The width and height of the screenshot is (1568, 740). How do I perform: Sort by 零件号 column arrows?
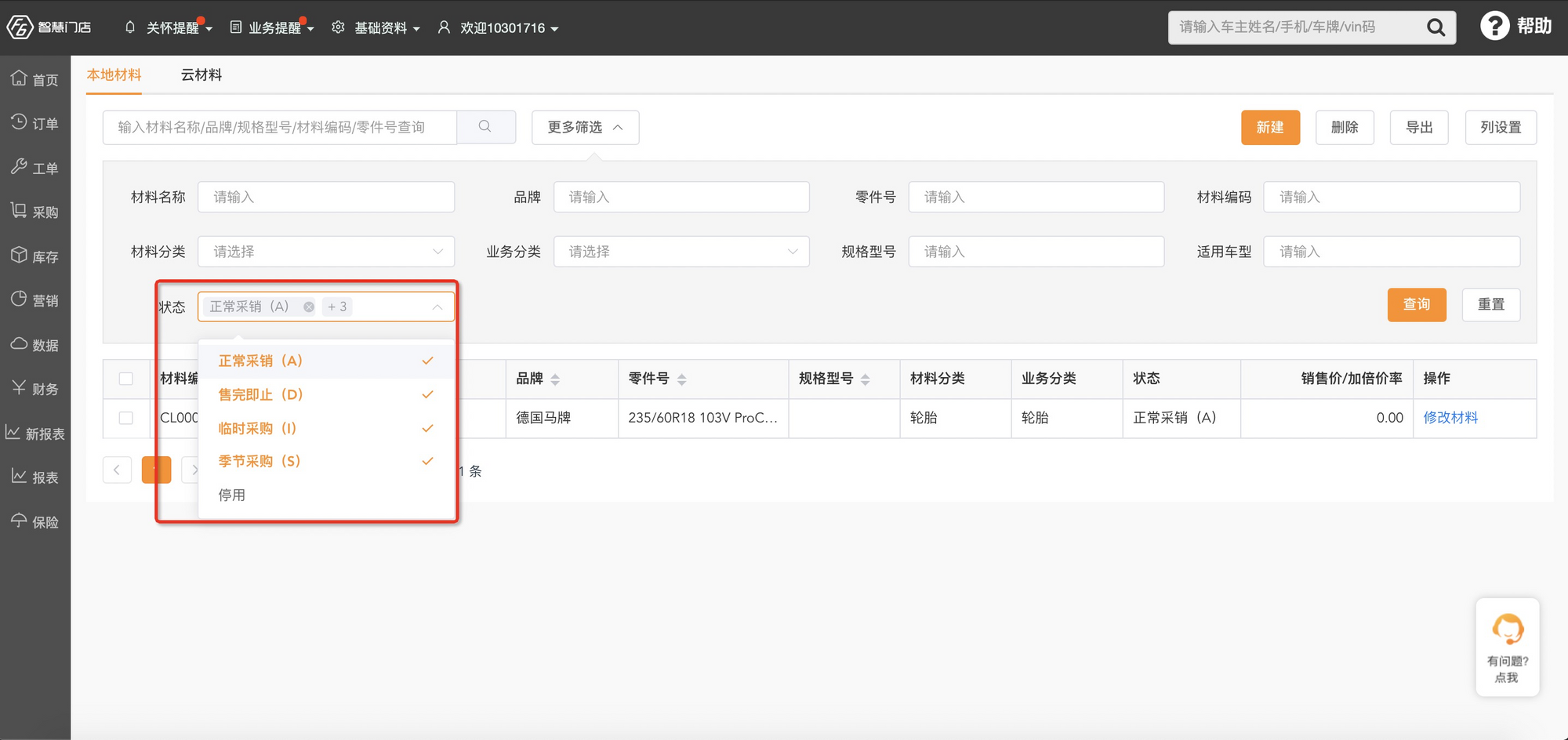[681, 379]
